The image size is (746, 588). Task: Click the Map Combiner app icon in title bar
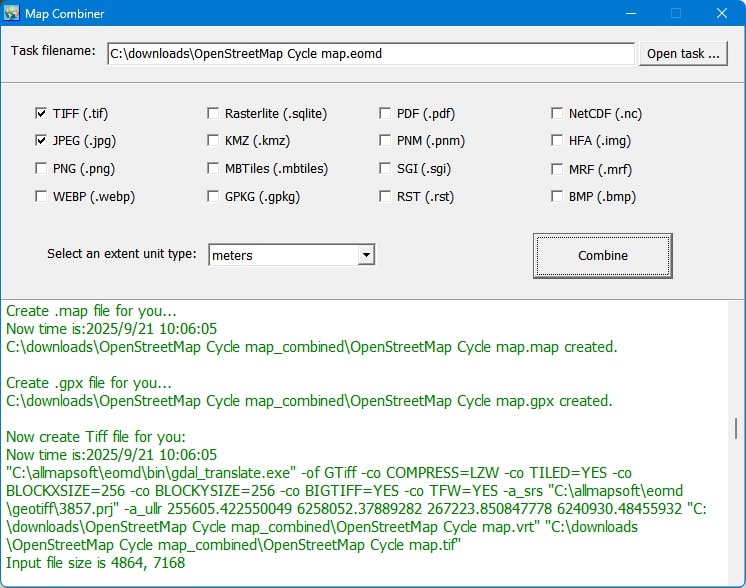pos(12,14)
